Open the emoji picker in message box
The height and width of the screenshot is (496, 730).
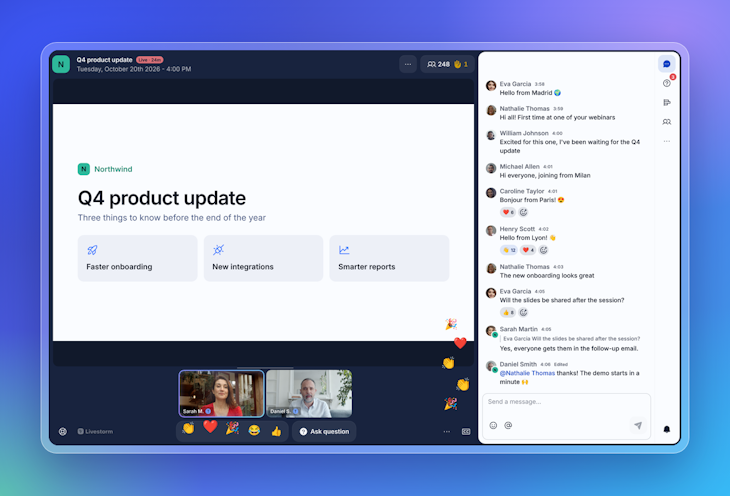pos(493,425)
